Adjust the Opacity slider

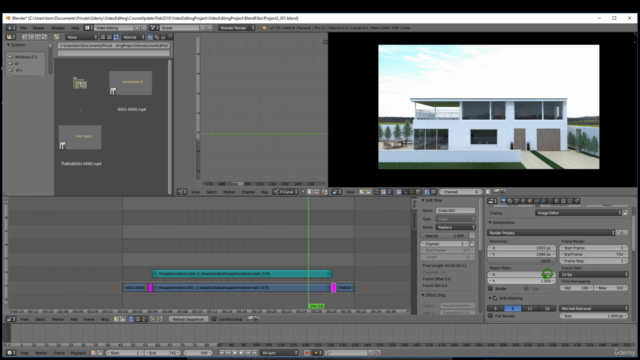point(444,236)
